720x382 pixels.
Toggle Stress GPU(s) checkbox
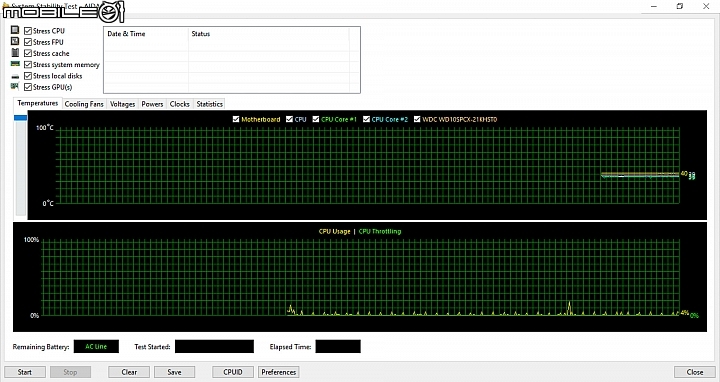click(x=28, y=87)
